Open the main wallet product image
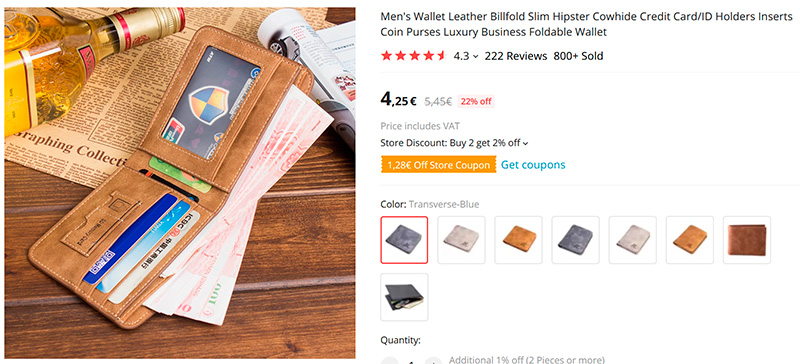Image resolution: width=800 pixels, height=364 pixels. 180,183
